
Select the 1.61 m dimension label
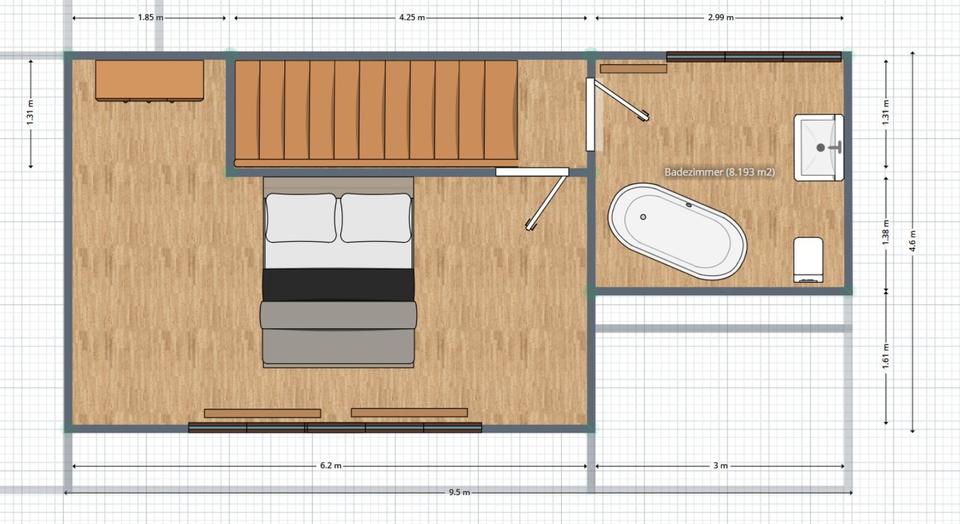(x=886, y=355)
